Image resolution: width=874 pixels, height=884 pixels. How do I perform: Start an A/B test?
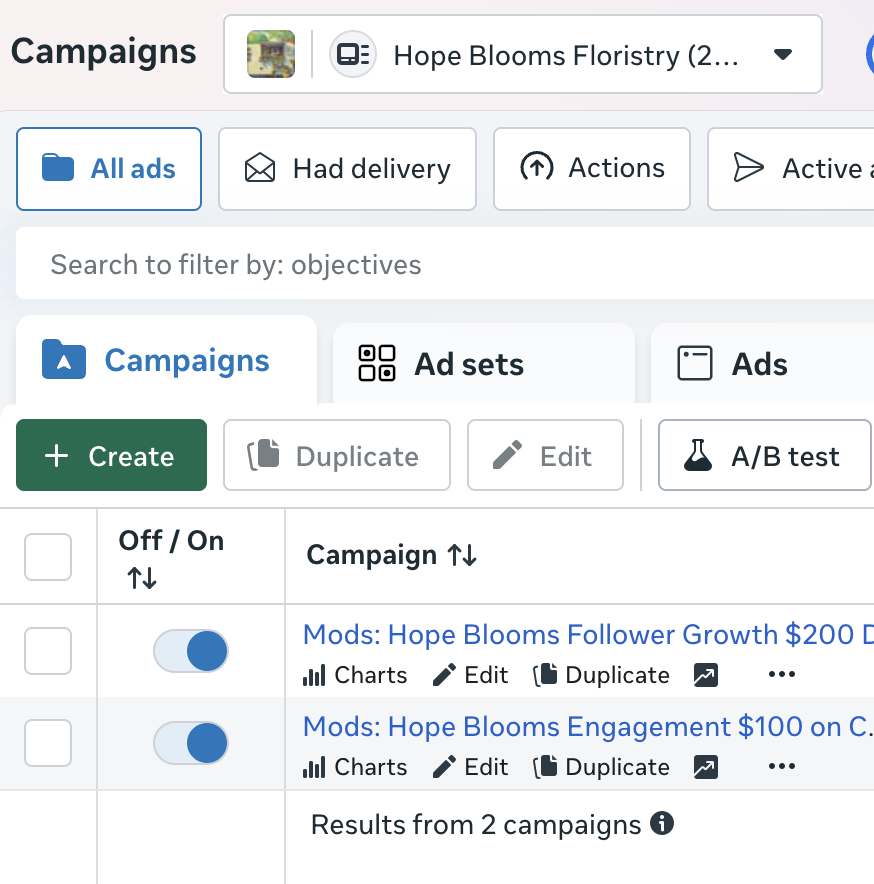765,455
